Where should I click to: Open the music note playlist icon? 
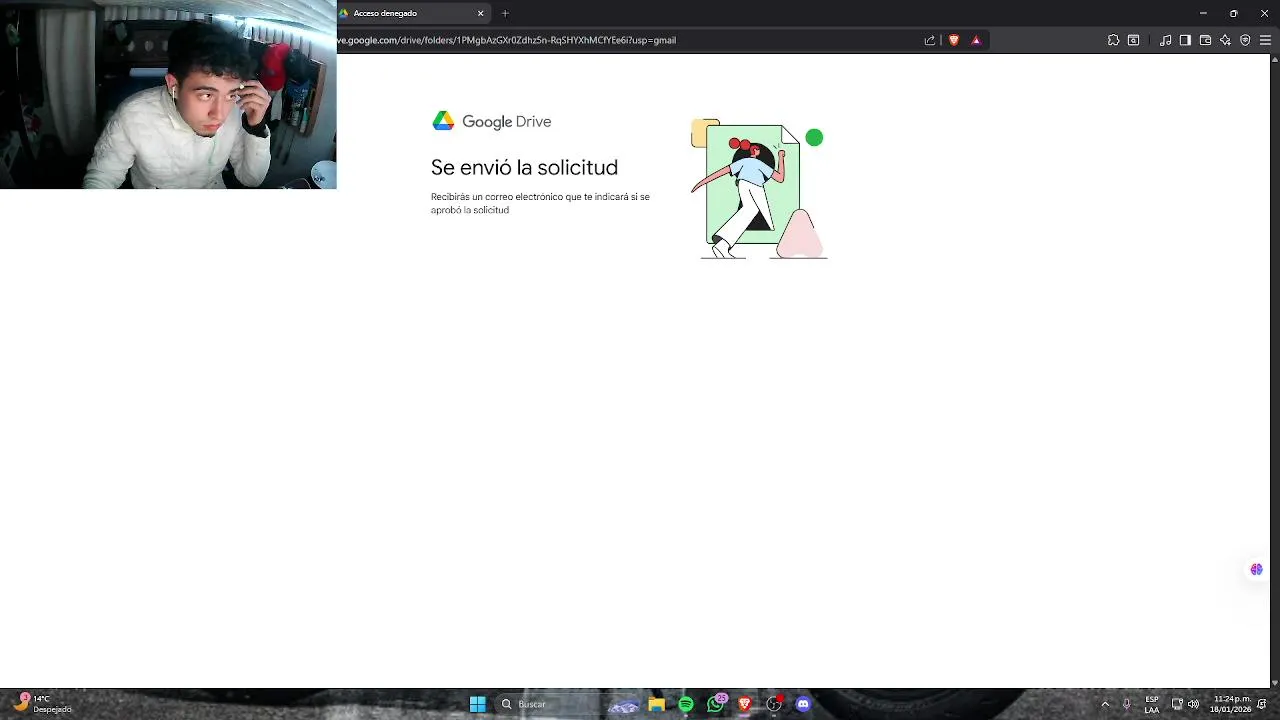click(1166, 40)
